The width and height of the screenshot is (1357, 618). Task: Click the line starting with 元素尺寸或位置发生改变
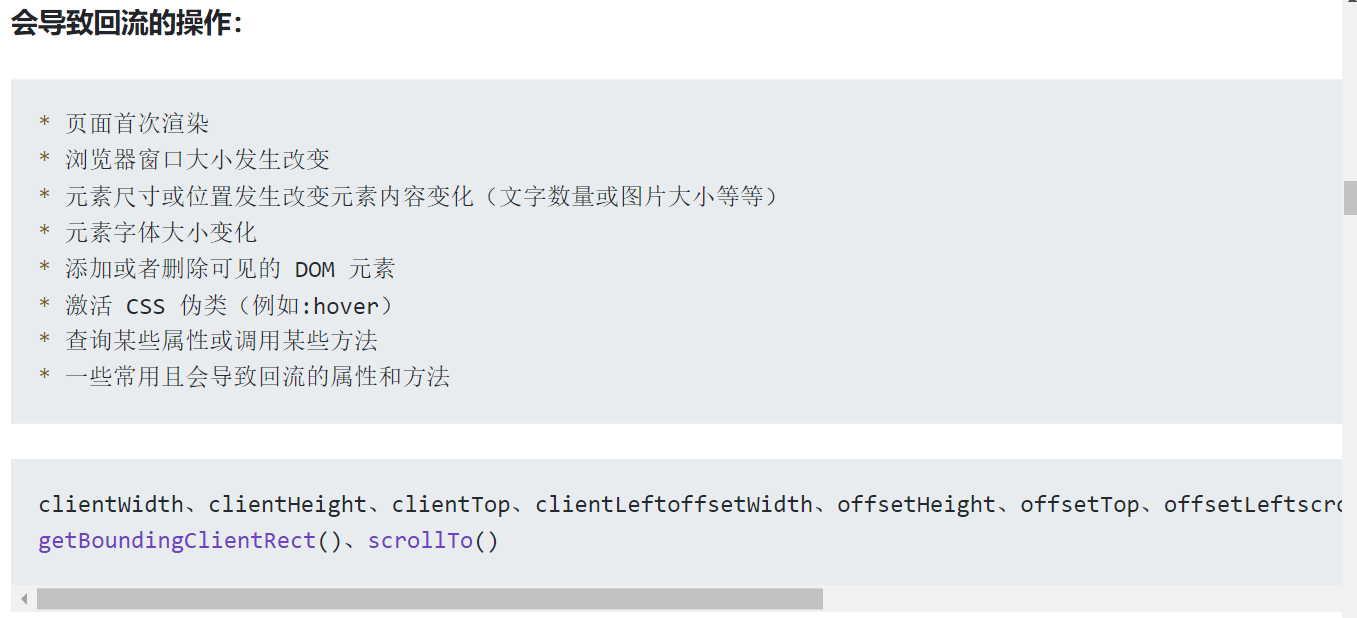(420, 197)
